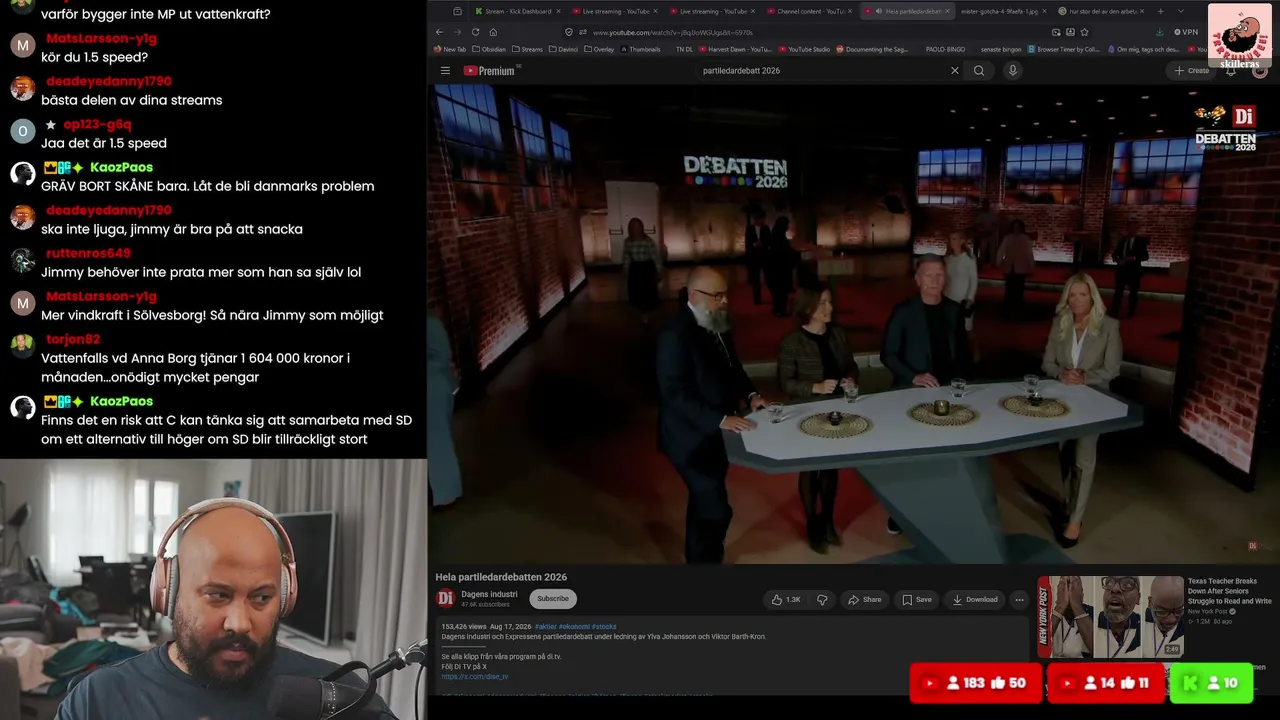The image size is (1280, 720).
Task: Go to YouTube Premium home logo
Action: pos(490,70)
